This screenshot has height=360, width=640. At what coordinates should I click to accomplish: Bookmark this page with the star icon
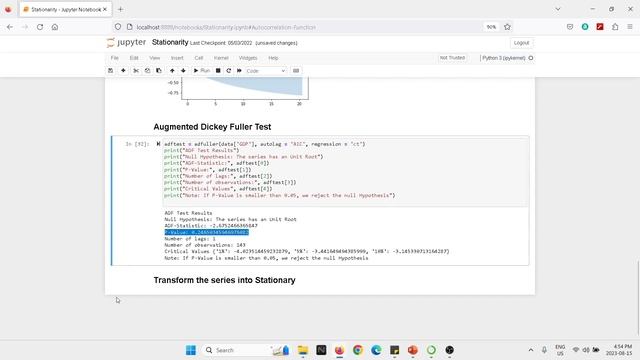(x=507, y=27)
